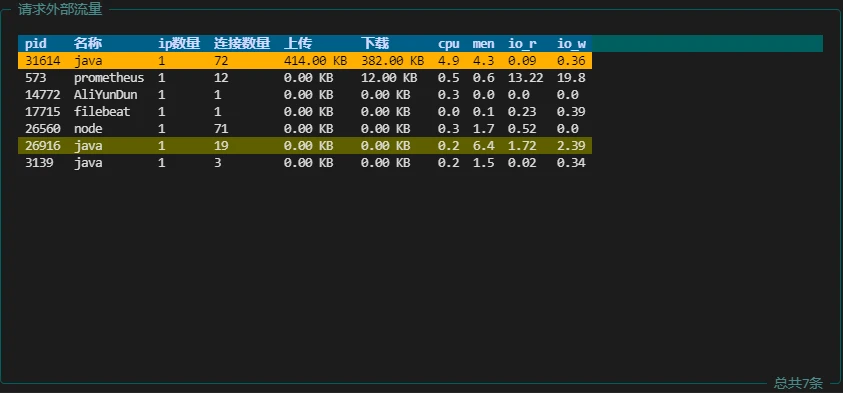The width and height of the screenshot is (843, 393).
Task: Click the men column header
Action: [483, 44]
